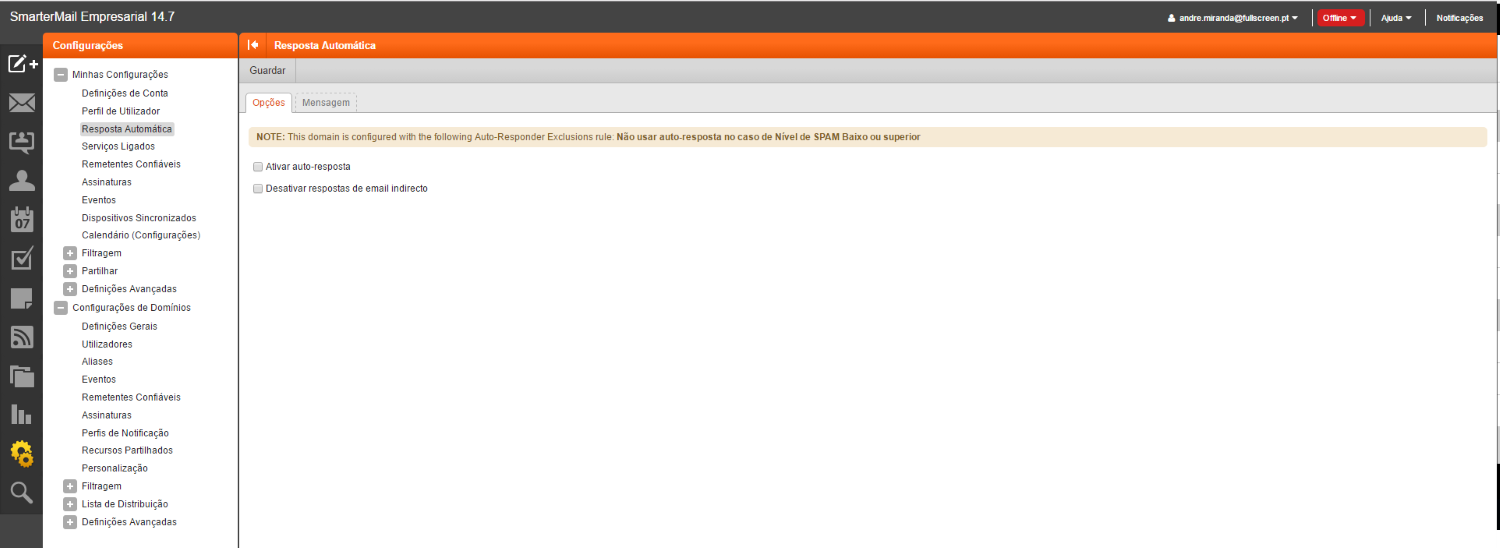Click the search magnifier icon
The height and width of the screenshot is (548, 1500).
21,492
